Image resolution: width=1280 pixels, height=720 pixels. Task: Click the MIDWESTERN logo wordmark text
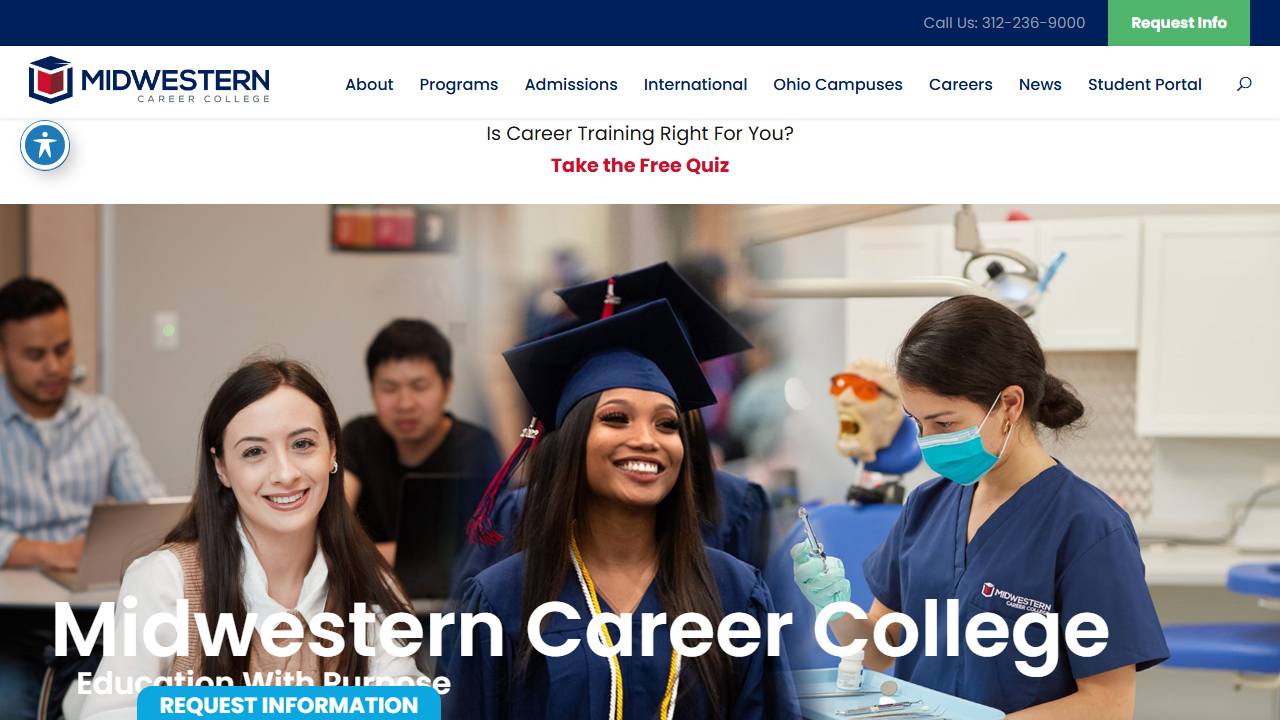coord(176,79)
